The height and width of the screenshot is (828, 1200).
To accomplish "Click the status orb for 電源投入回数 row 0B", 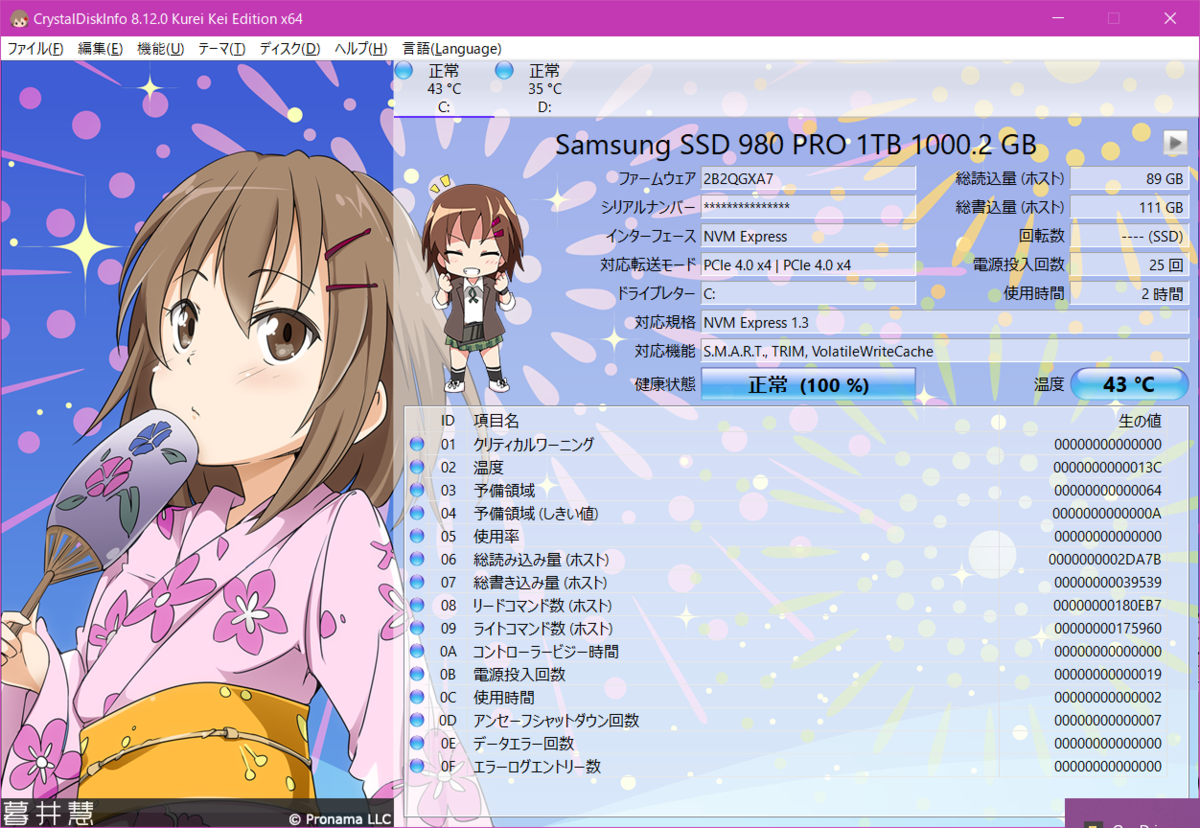I will [x=417, y=674].
